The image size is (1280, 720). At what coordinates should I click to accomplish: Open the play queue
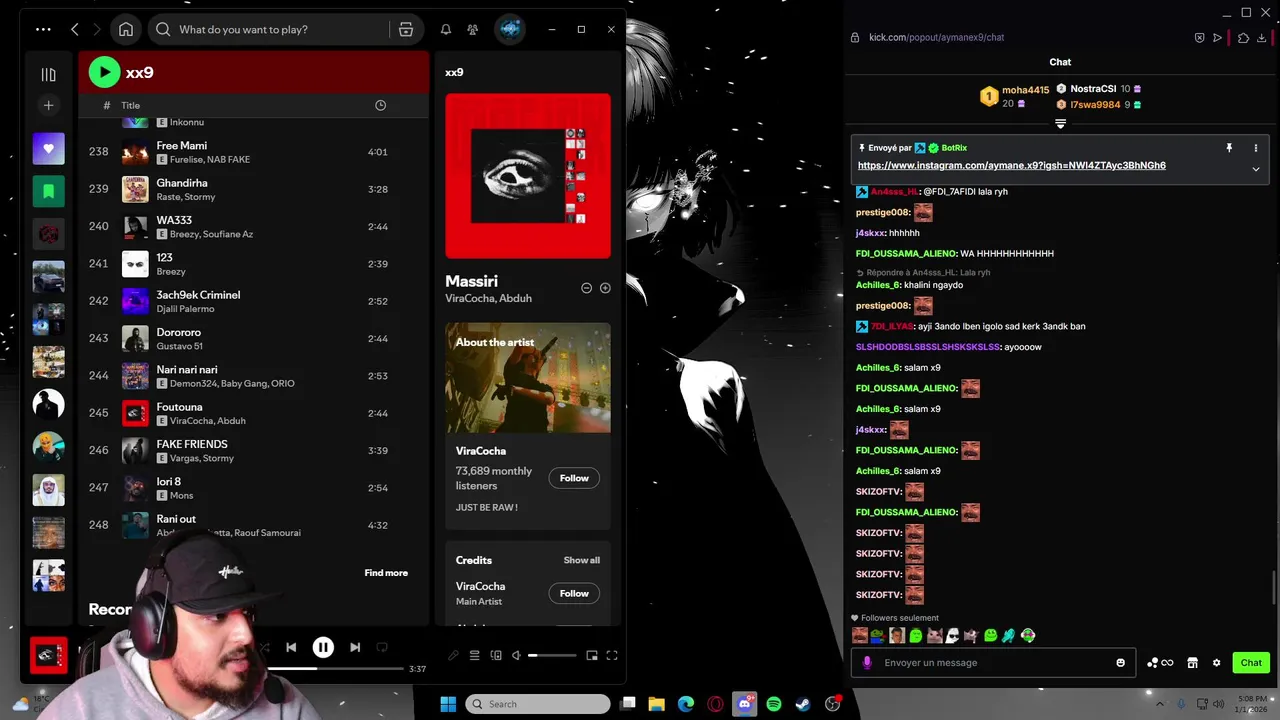click(x=475, y=656)
